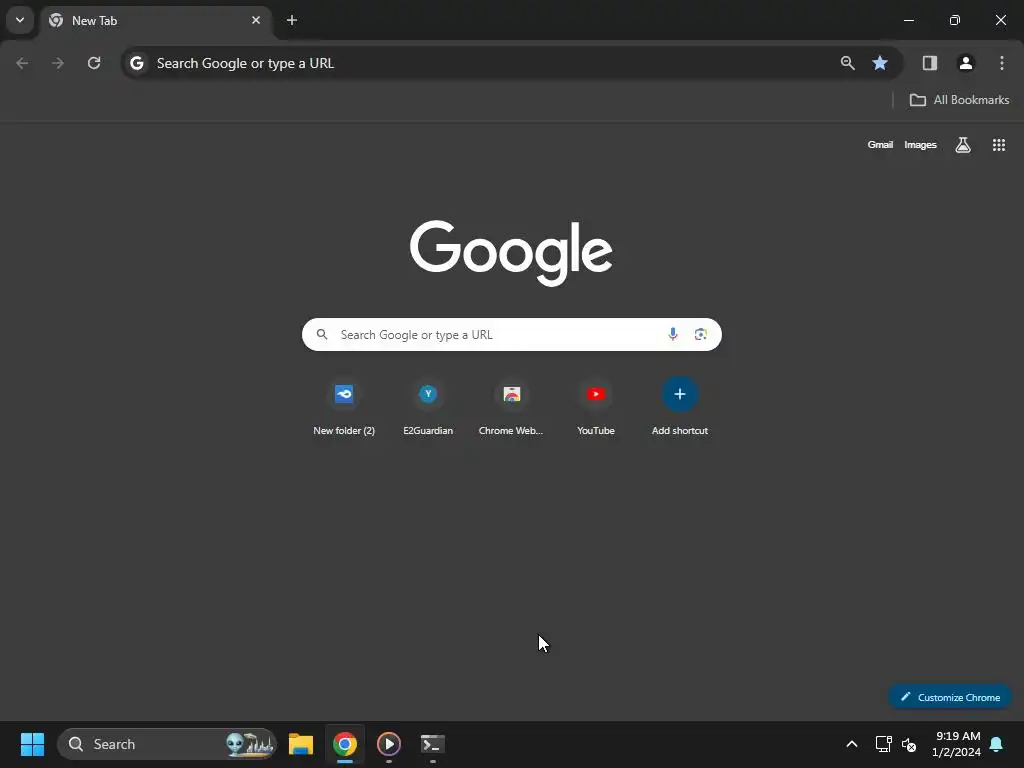Reload the current page

tap(94, 63)
